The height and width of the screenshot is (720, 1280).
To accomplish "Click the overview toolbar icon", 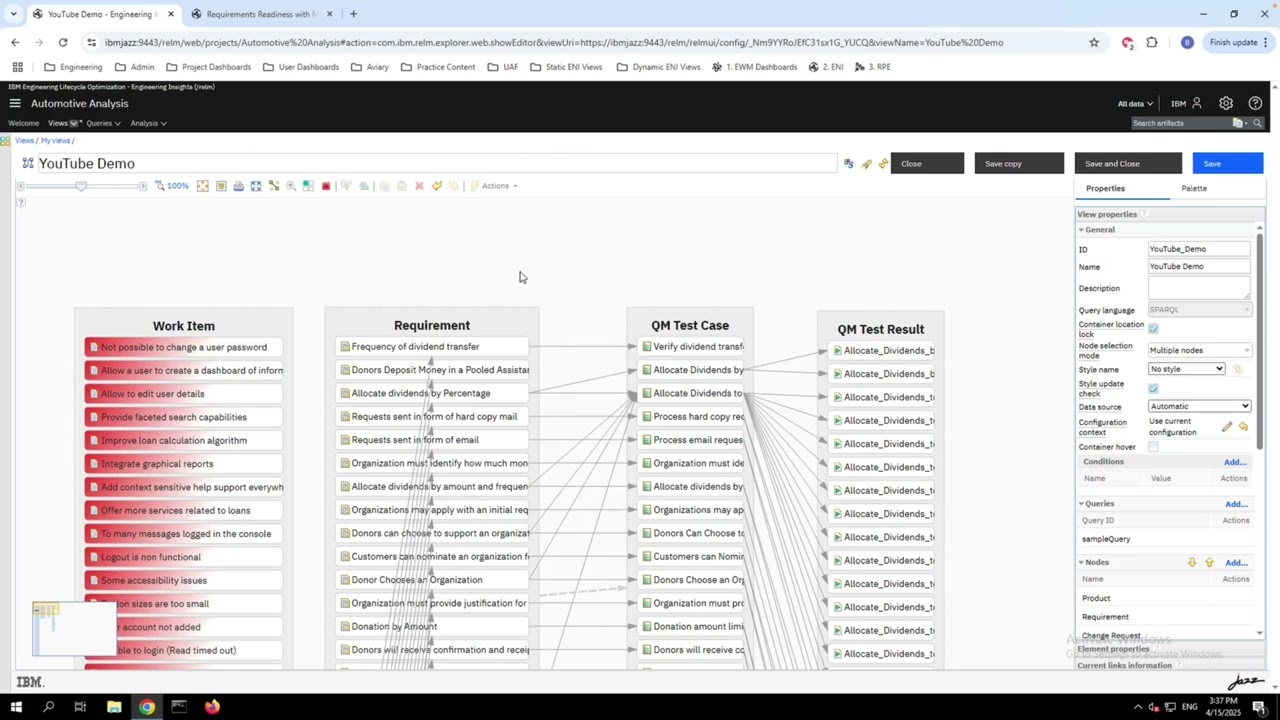I will 221,186.
